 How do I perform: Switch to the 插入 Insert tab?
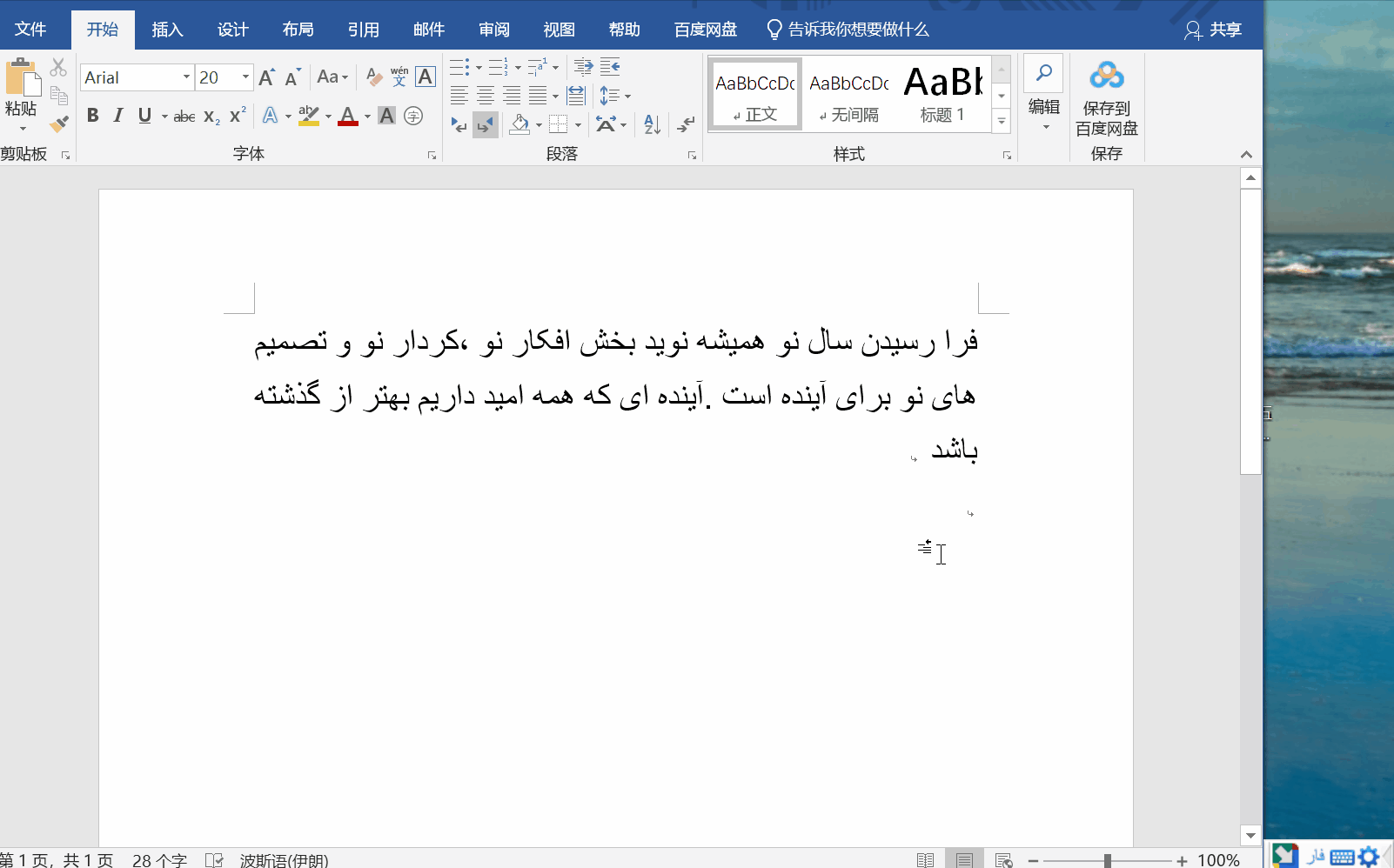[x=167, y=30]
